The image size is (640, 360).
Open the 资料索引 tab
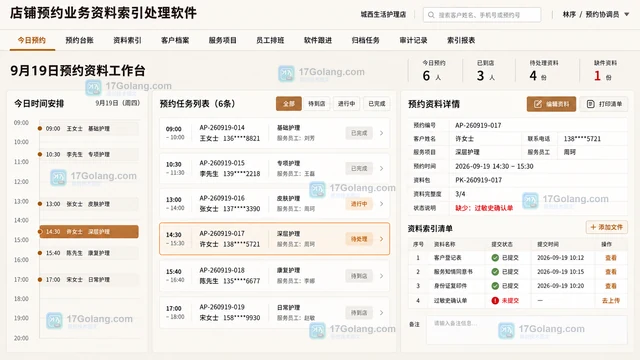click(127, 40)
